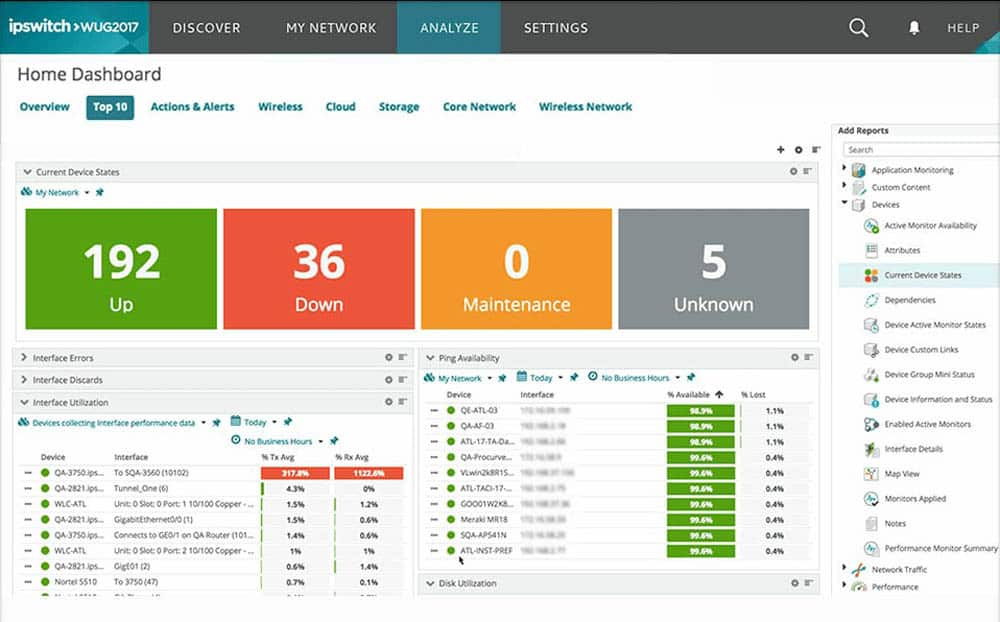1000x622 pixels.
Task: Open gear settings of Interface Discards panel
Action: 388,380
